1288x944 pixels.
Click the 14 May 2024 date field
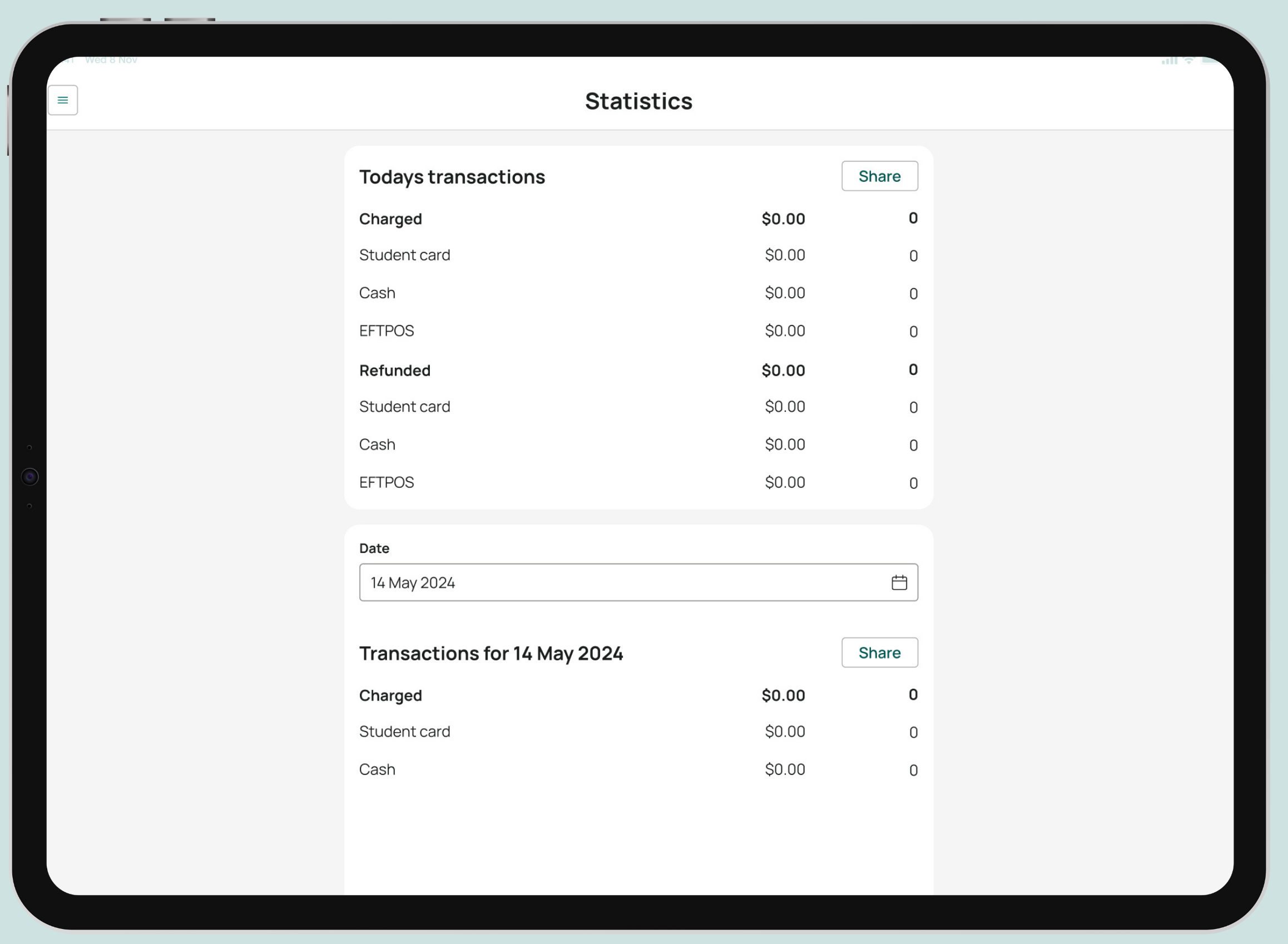tap(622, 582)
